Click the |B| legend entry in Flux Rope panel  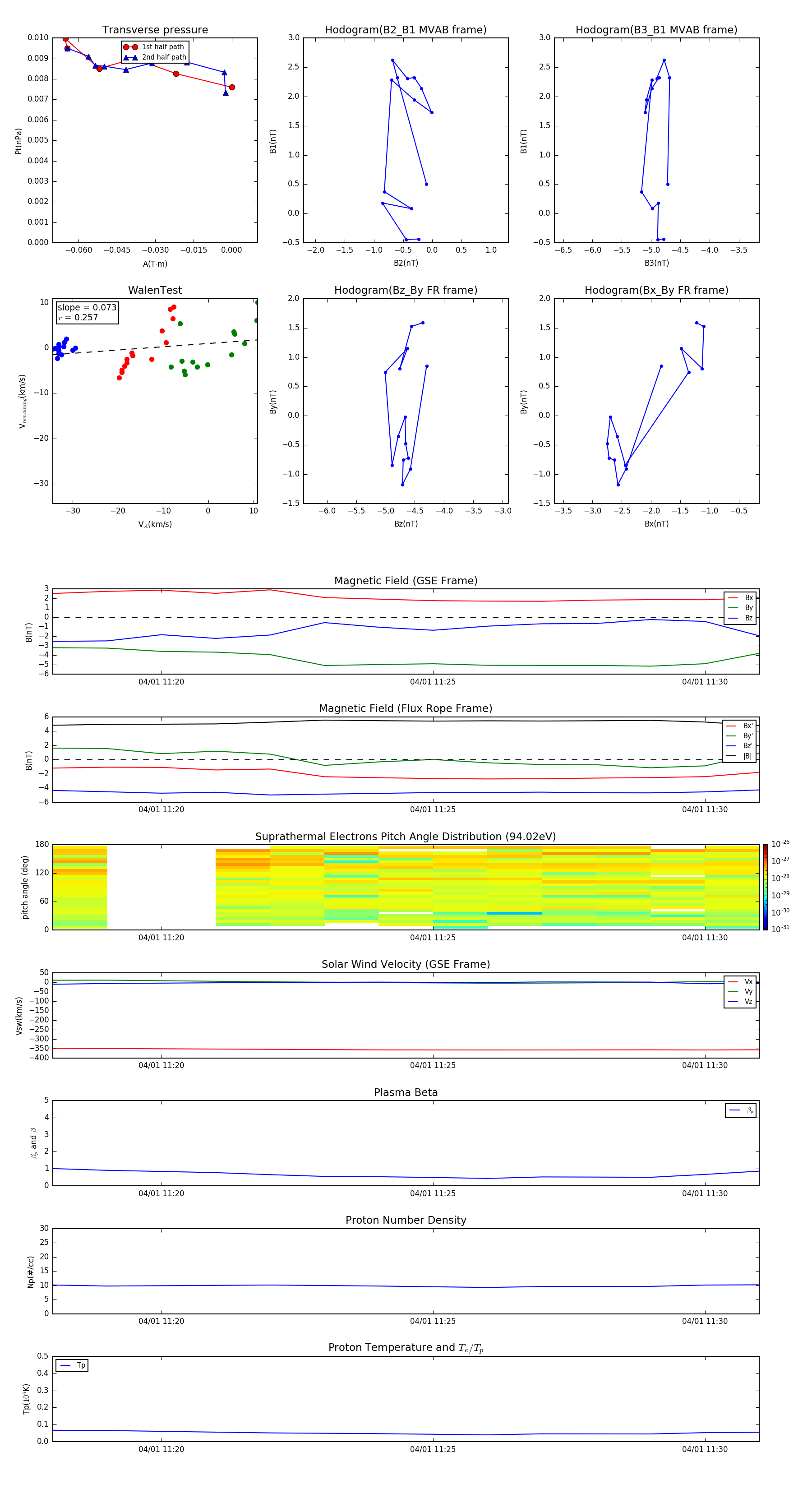click(x=740, y=756)
